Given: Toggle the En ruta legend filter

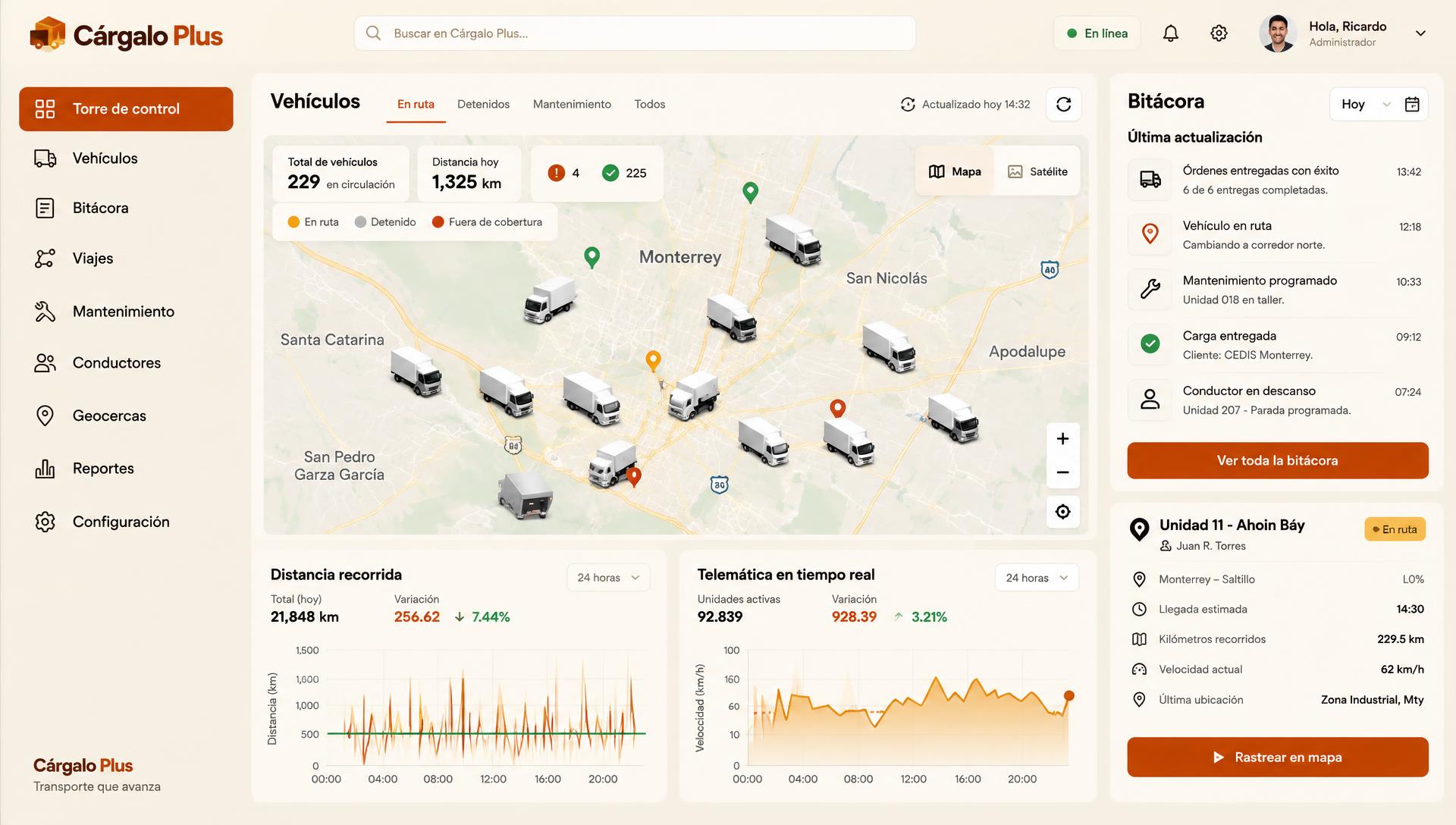Looking at the screenshot, I should [313, 222].
